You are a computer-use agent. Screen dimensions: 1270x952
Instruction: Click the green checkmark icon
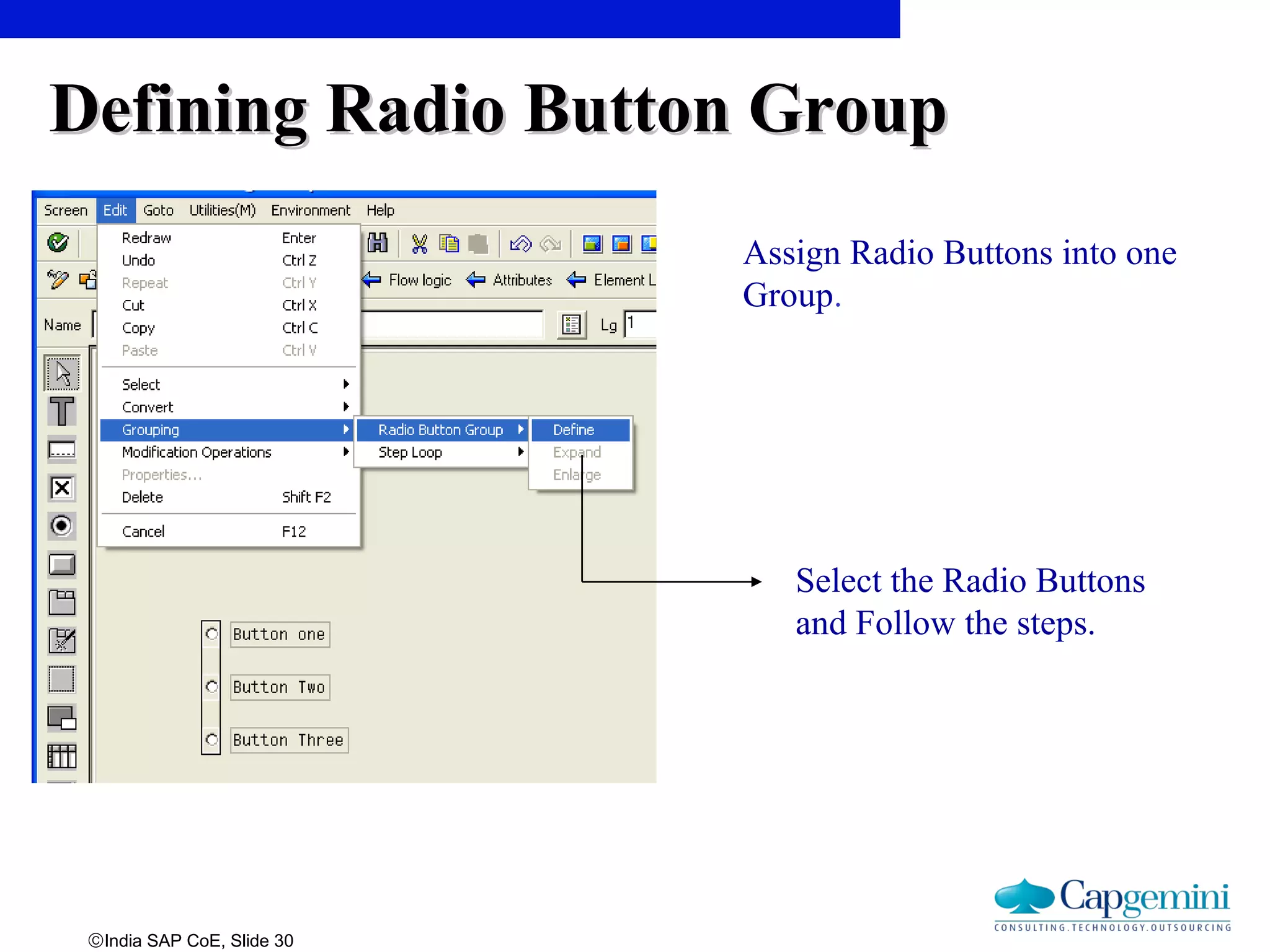click(58, 242)
